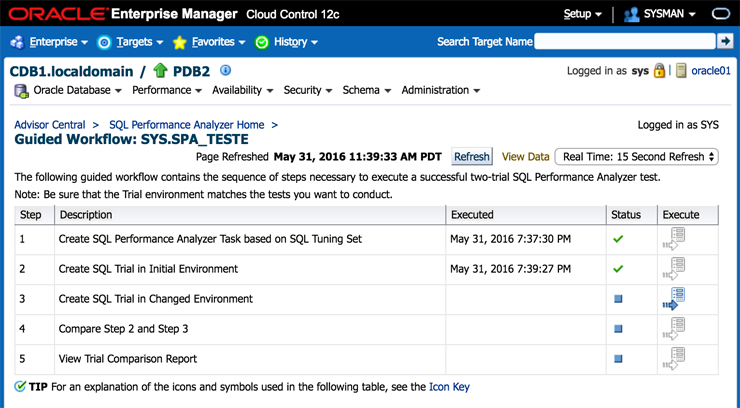Click the lock icon beside sys login
The height and width of the screenshot is (408, 740).
click(660, 71)
